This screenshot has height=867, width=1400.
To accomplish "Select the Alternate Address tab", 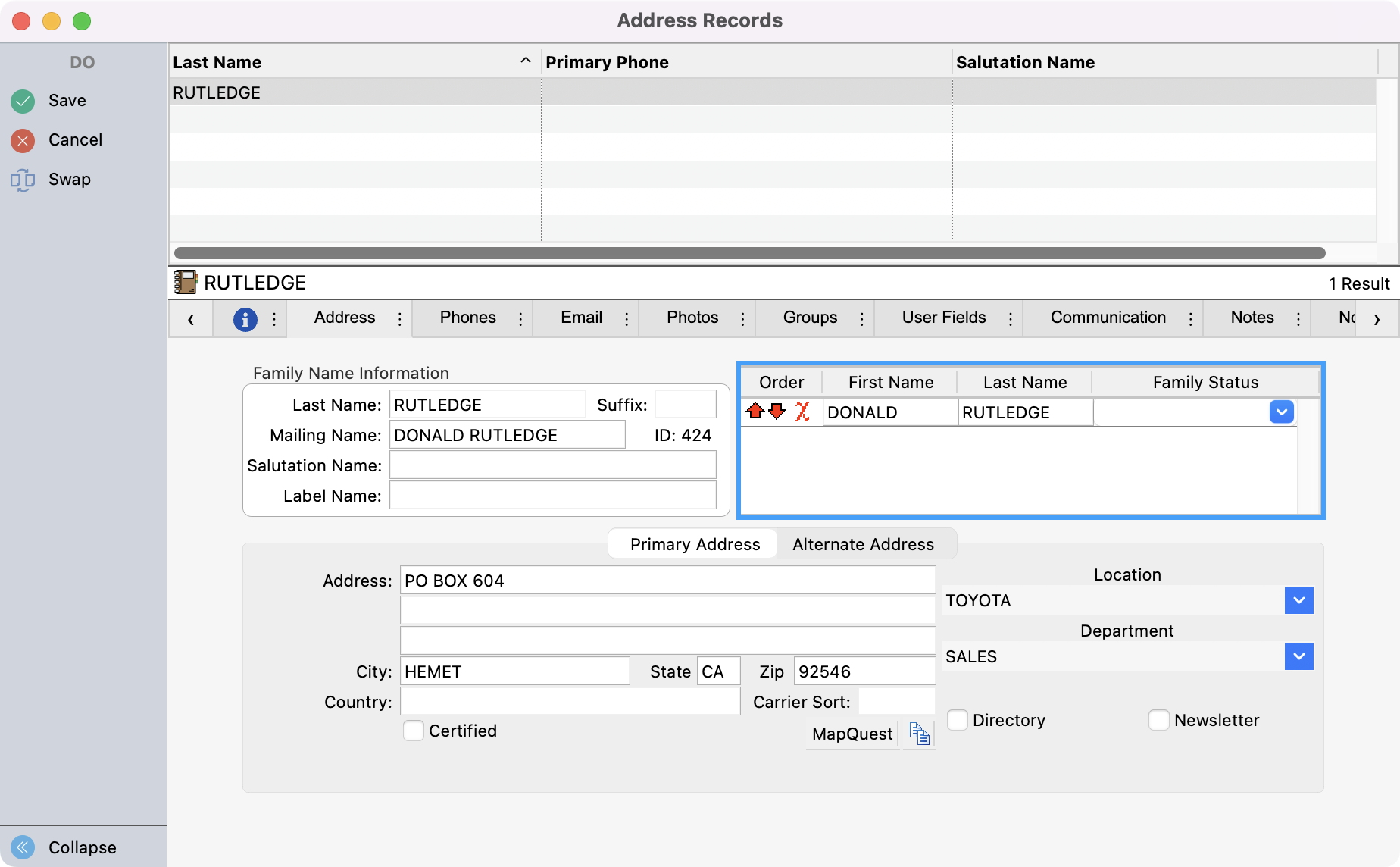I will (x=863, y=544).
